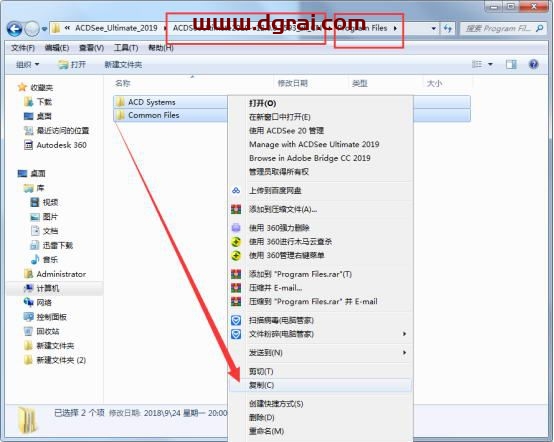Choose Manage with ACDSee Ultimate 2019
554x442 pixels.
(314, 145)
